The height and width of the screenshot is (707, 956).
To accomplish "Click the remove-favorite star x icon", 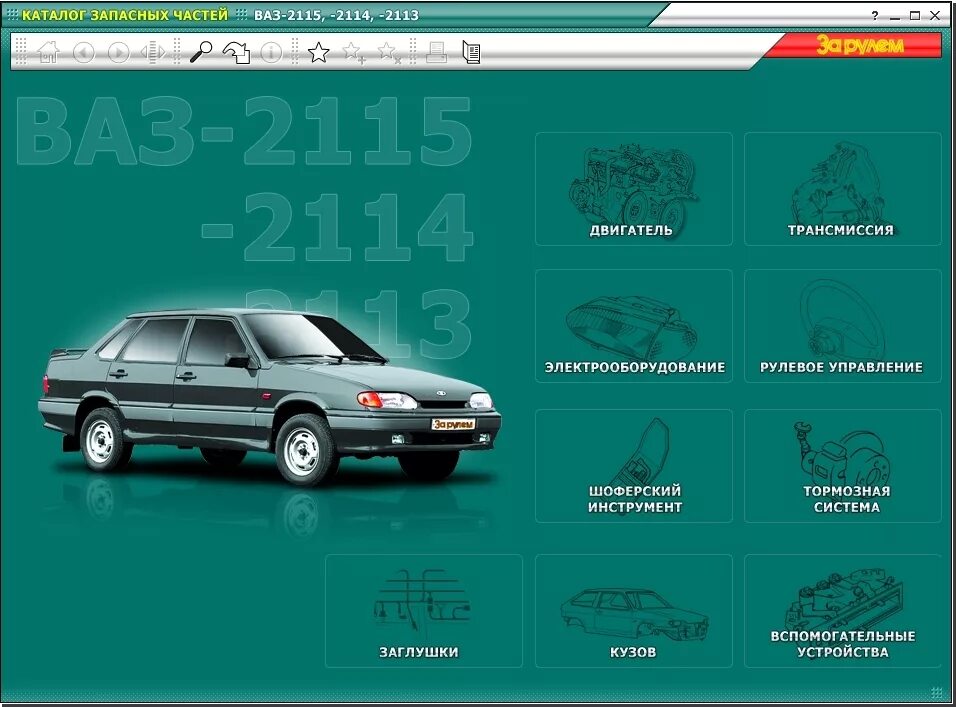I will tap(389, 52).
